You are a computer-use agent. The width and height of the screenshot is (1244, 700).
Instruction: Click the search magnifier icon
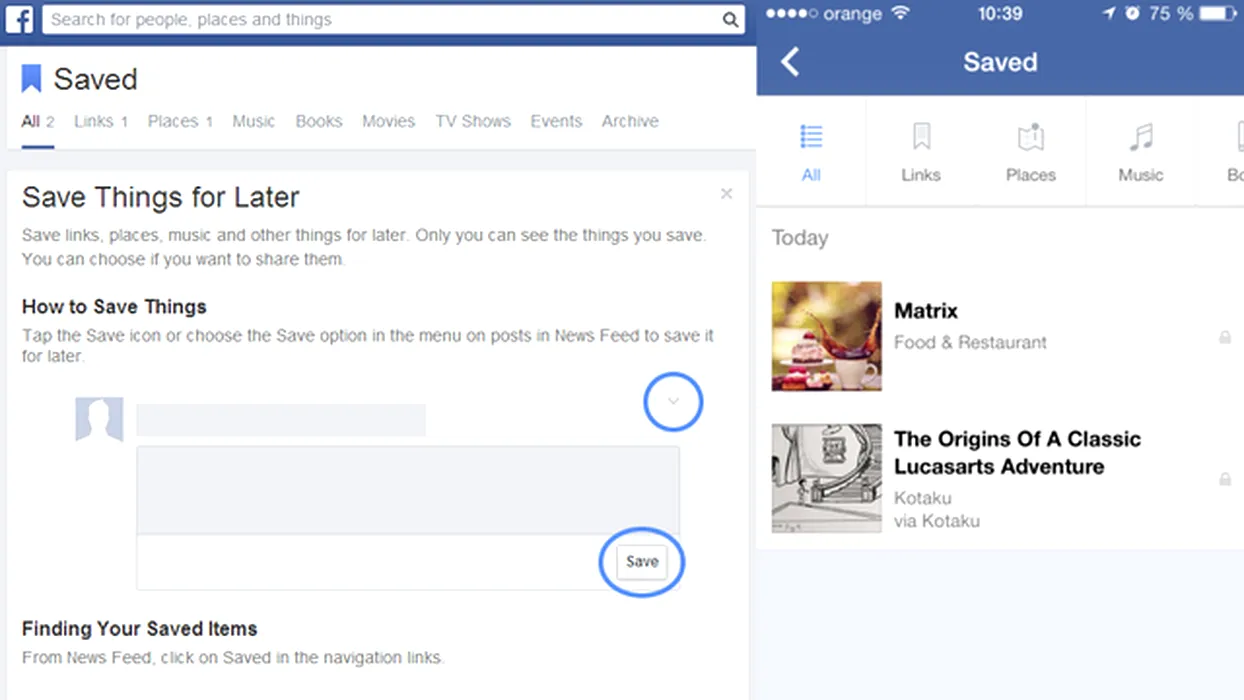(x=730, y=20)
